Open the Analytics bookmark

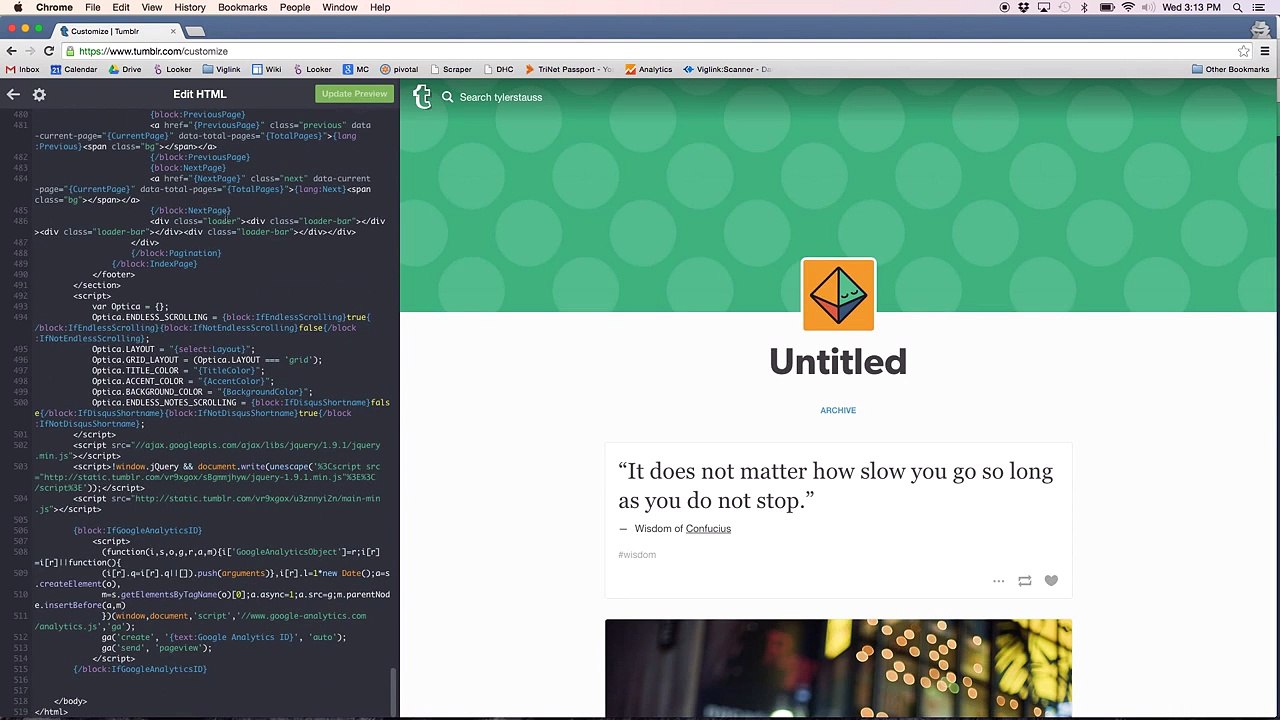coord(649,69)
